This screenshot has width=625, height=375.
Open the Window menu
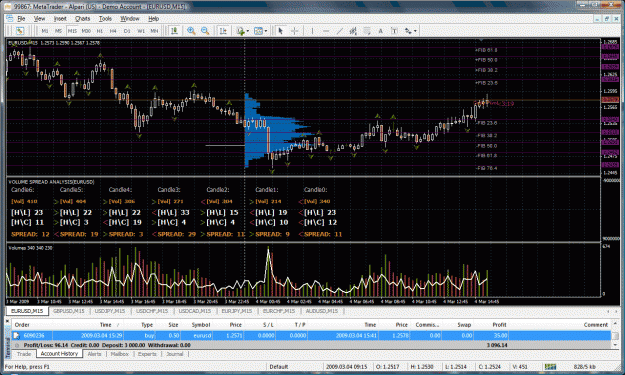(x=130, y=19)
